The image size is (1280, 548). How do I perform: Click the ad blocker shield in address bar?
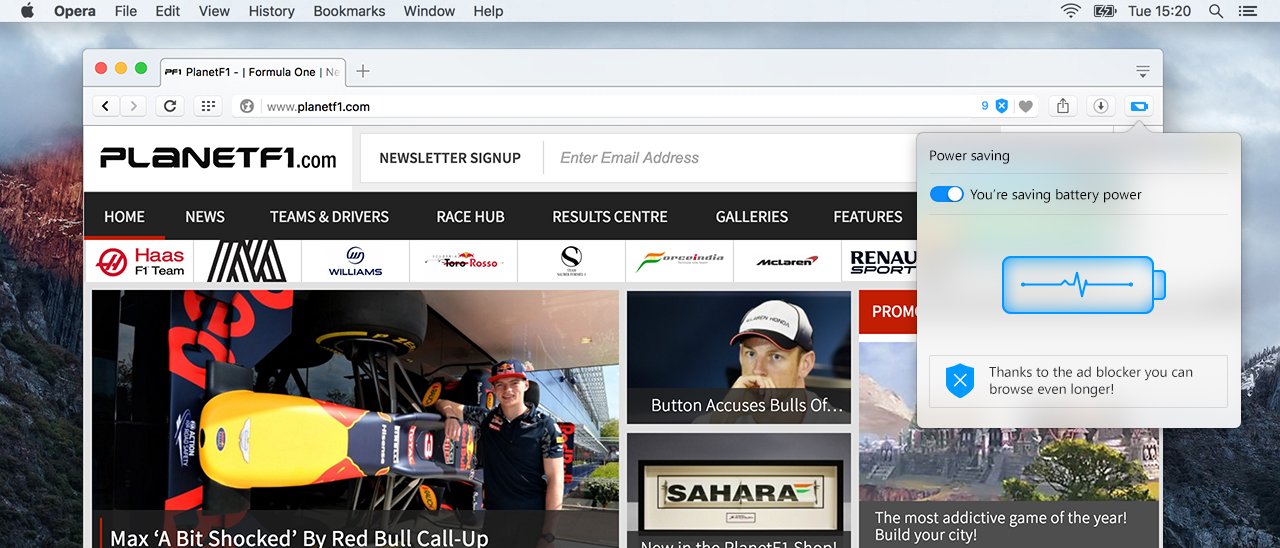(1001, 106)
